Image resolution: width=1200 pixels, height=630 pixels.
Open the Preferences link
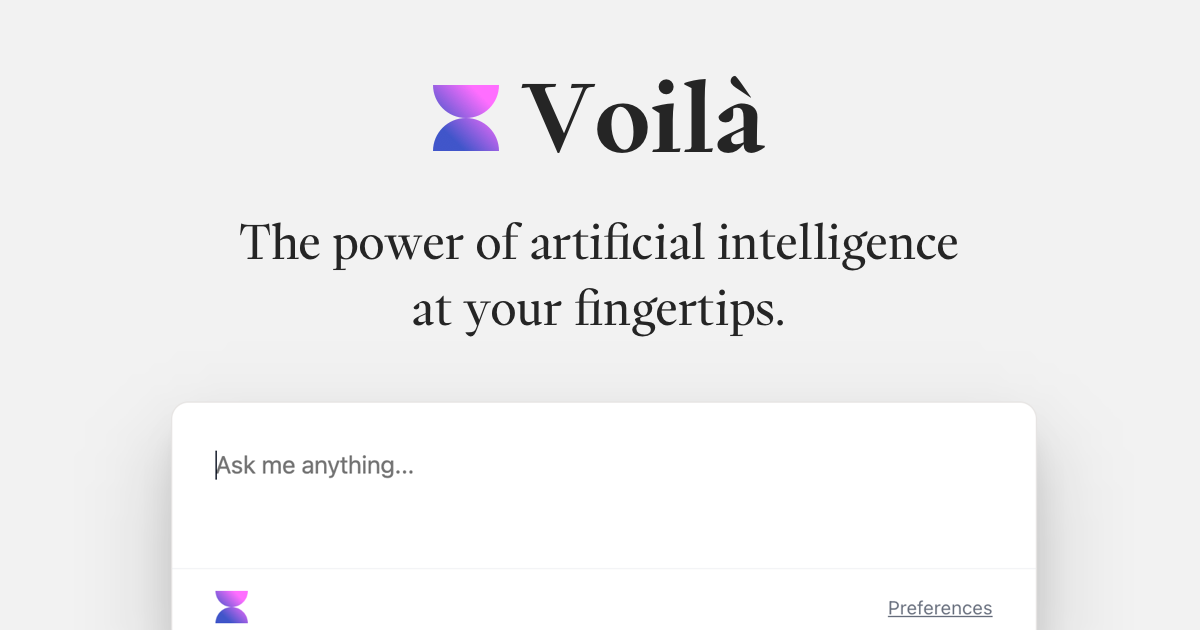click(x=940, y=608)
